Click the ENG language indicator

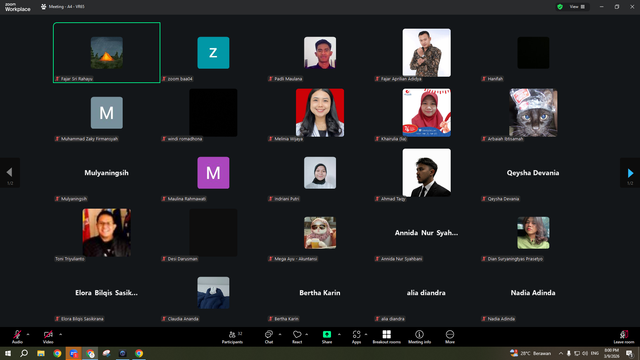[595, 353]
